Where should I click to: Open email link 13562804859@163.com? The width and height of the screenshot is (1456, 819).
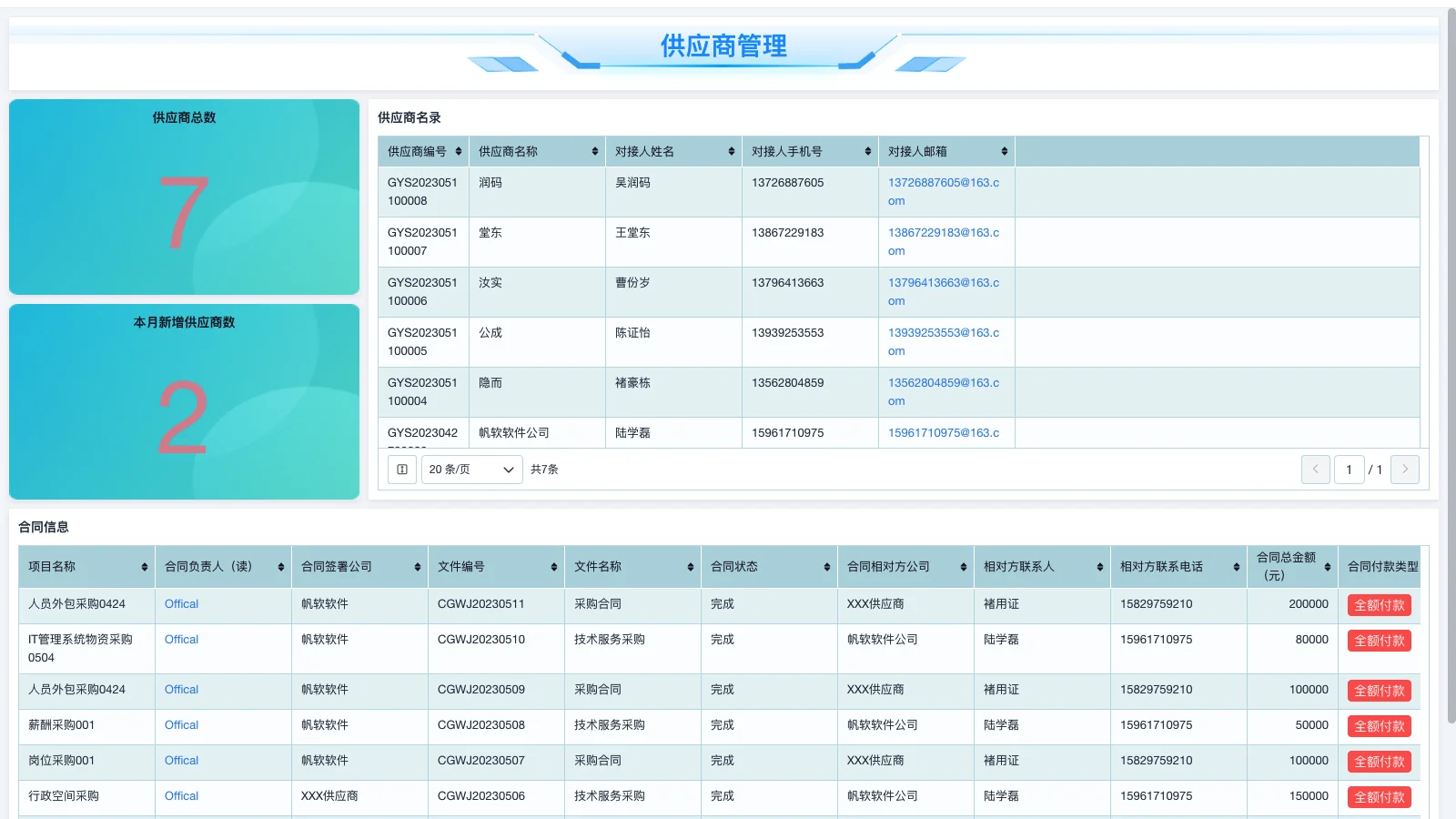click(x=944, y=392)
